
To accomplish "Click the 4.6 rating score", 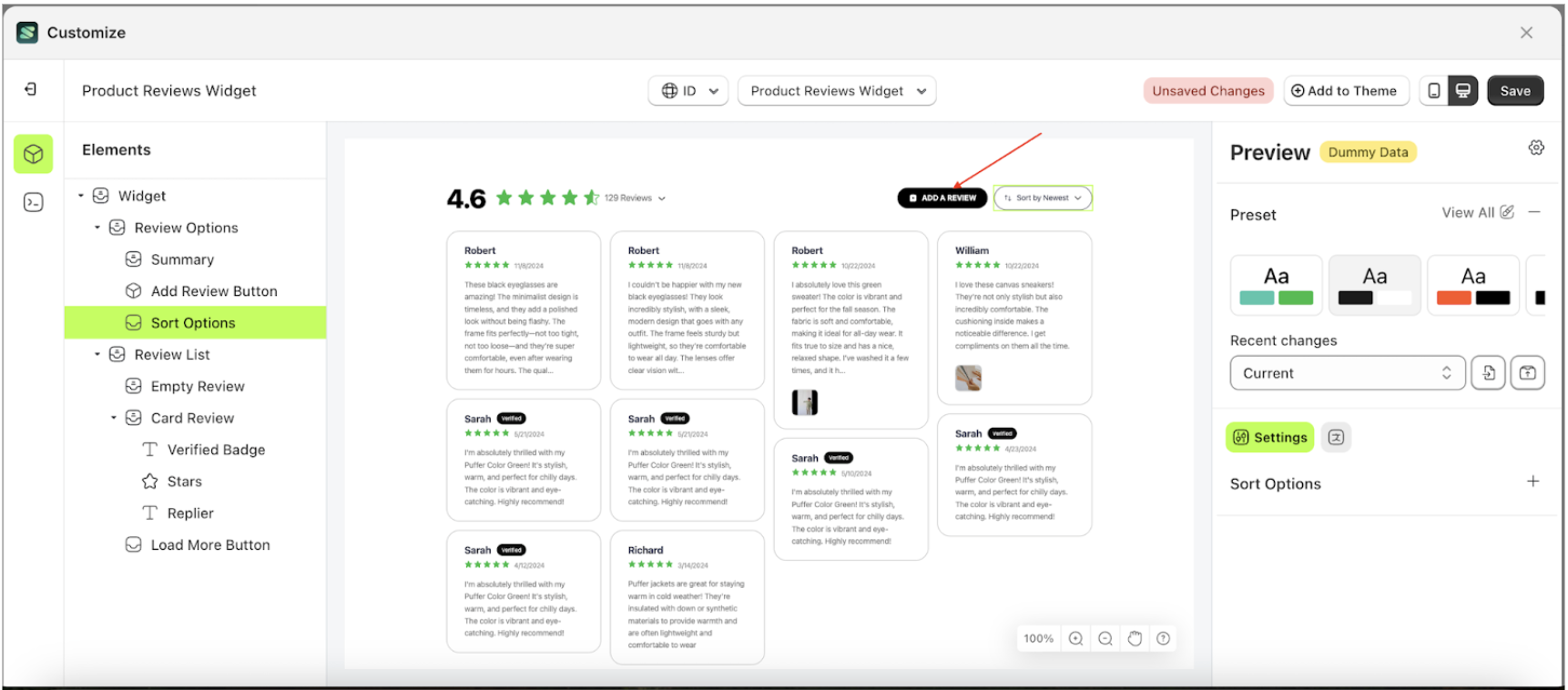I will [x=466, y=198].
